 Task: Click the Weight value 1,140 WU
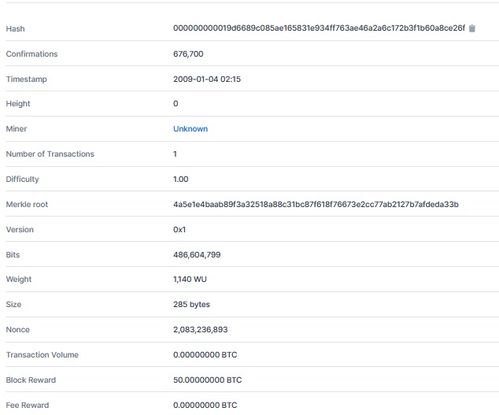click(190, 279)
